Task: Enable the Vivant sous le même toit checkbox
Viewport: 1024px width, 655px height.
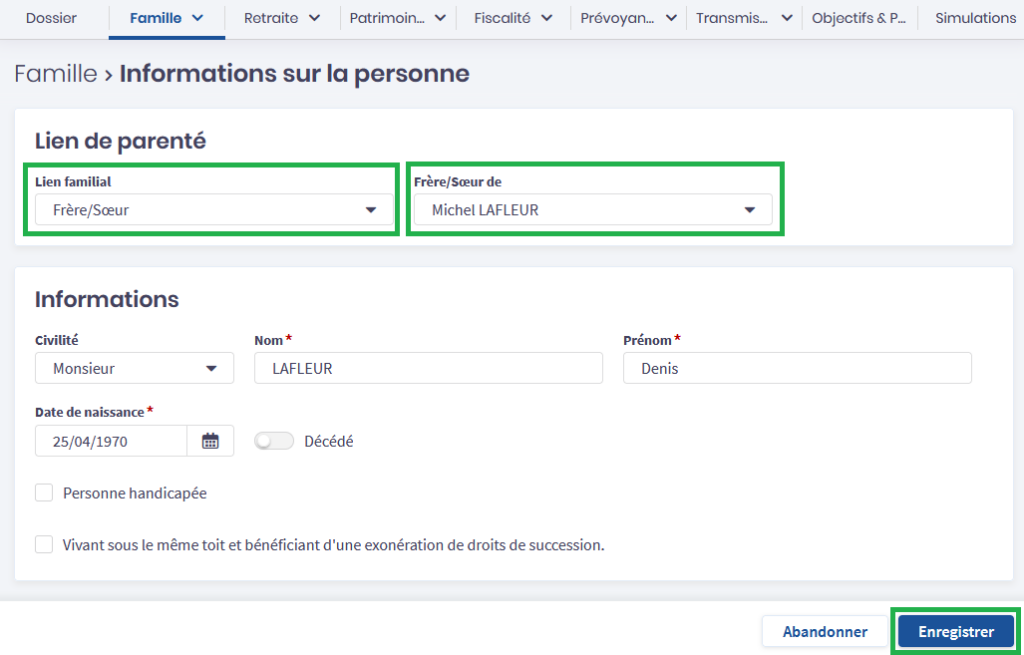Action: [44, 545]
